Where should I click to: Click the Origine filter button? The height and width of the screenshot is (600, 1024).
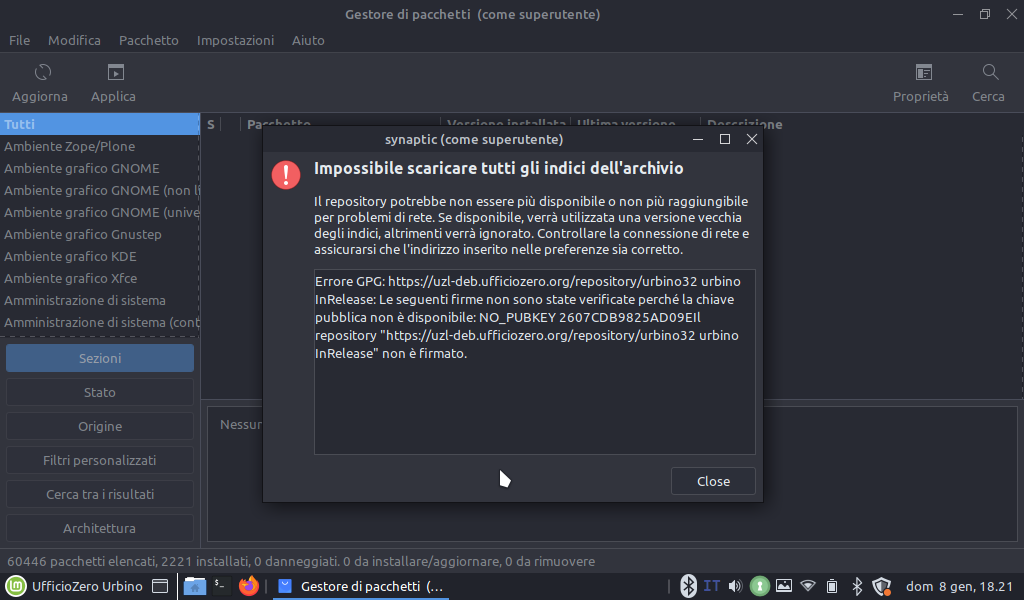(x=100, y=426)
